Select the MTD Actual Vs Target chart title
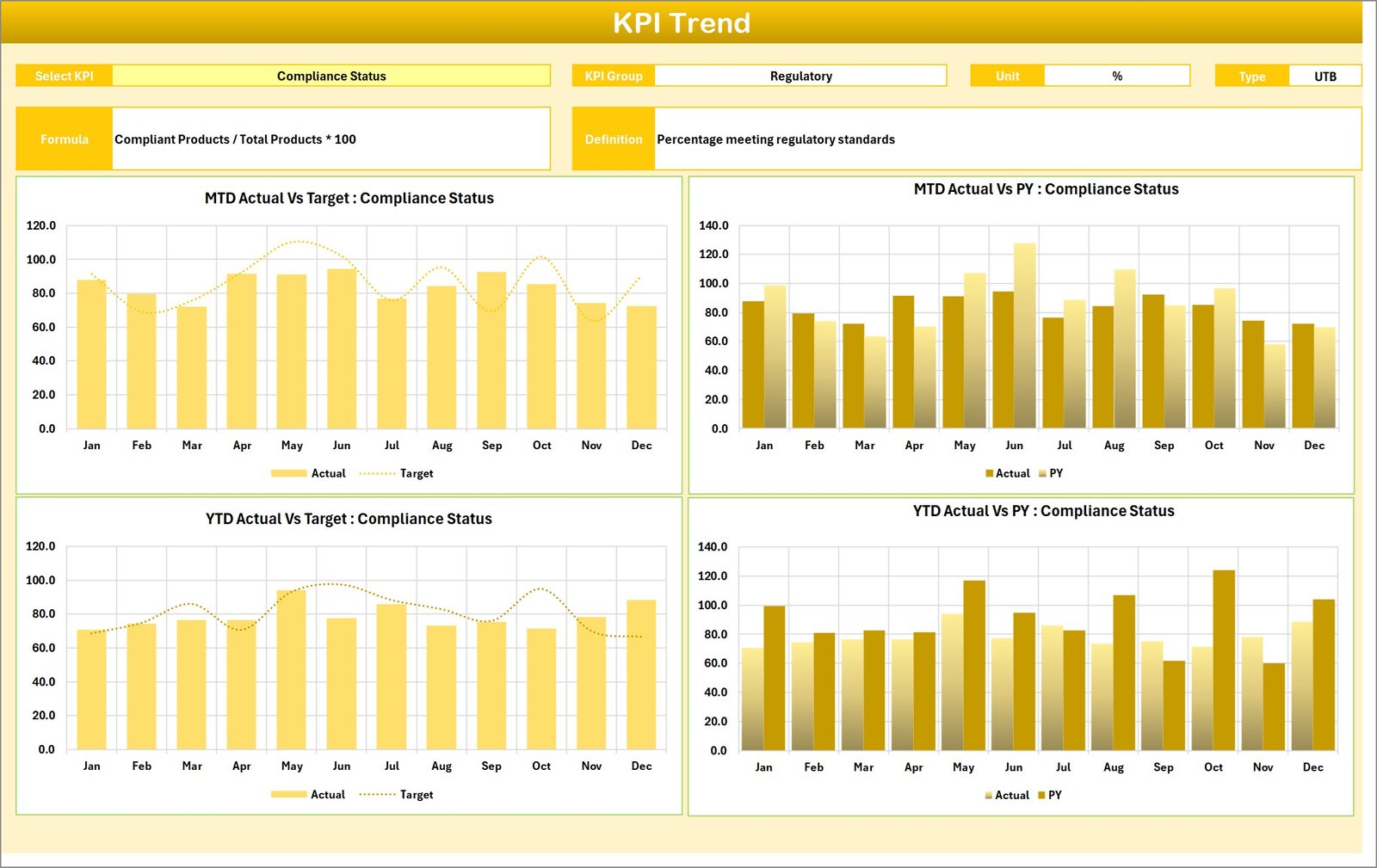The width and height of the screenshot is (1377, 868). [x=349, y=198]
